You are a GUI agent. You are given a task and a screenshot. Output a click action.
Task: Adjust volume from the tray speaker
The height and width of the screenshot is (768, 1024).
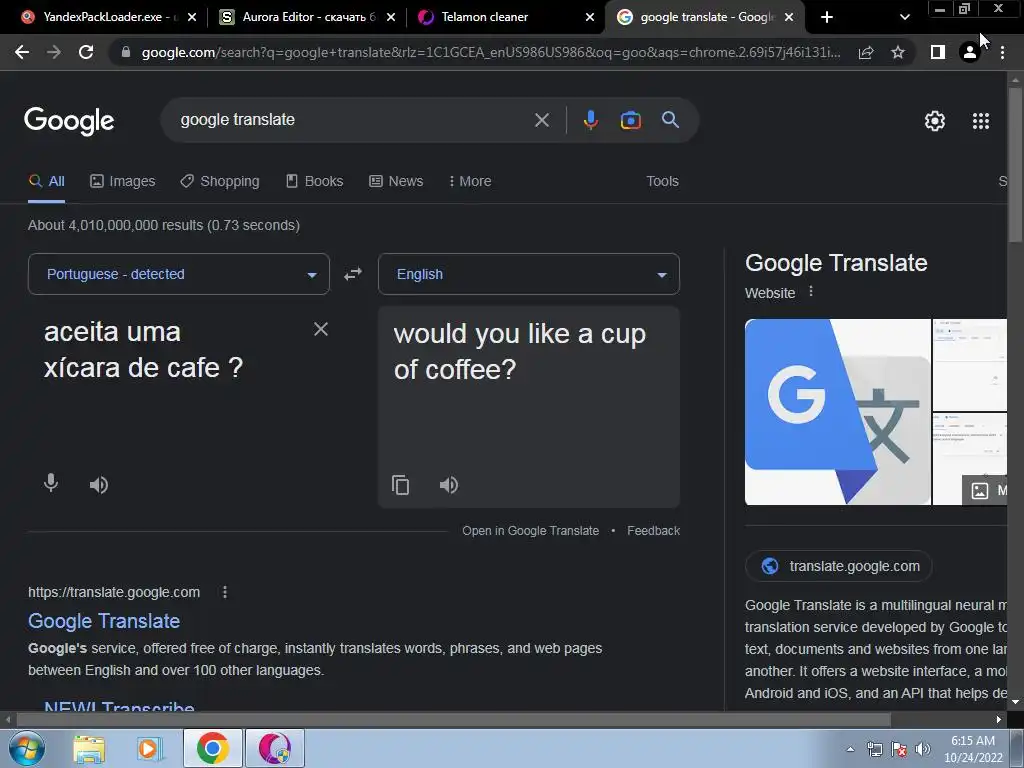coord(922,749)
